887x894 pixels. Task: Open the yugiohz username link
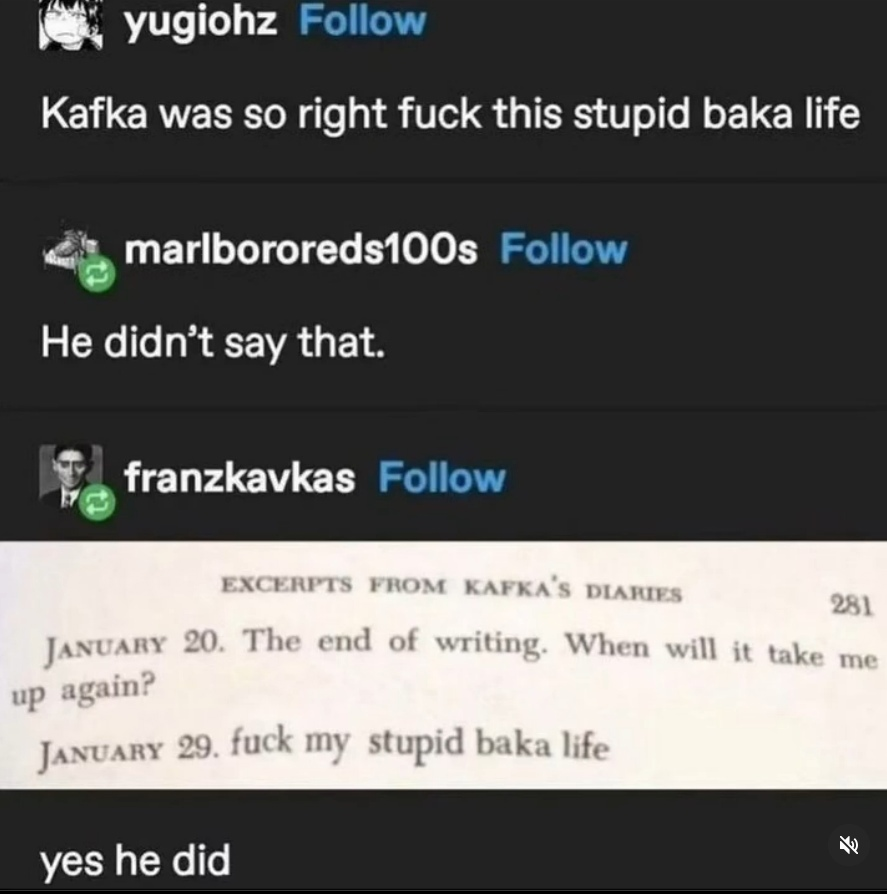201,23
